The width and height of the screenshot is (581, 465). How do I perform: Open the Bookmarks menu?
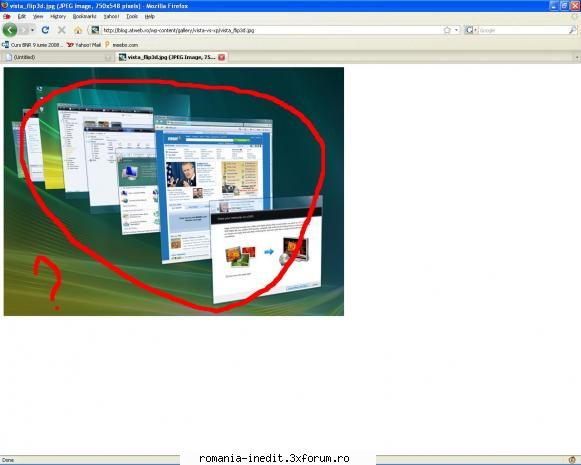(84, 16)
